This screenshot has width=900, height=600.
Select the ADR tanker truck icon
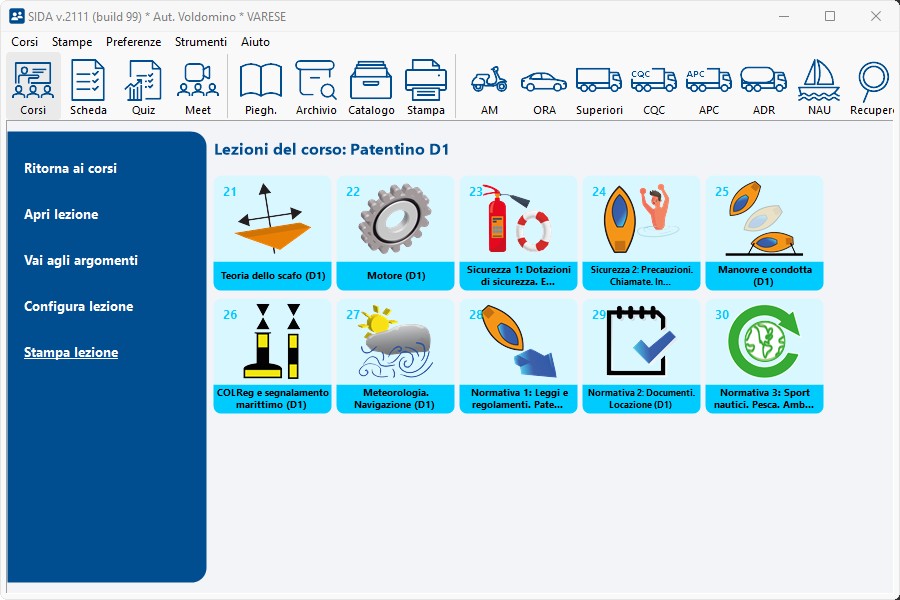763,87
